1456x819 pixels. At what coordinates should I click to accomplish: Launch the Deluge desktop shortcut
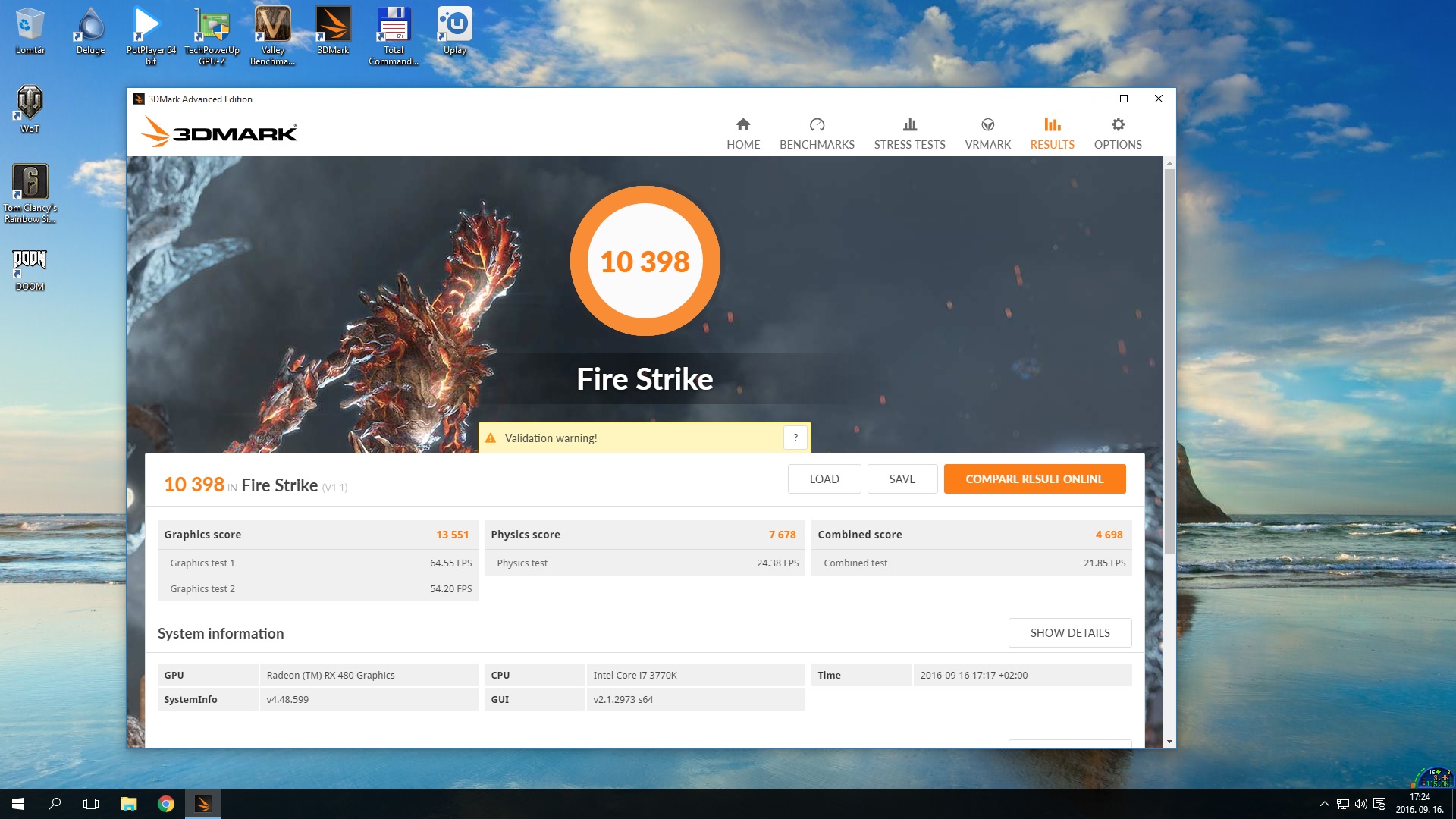tap(90, 31)
